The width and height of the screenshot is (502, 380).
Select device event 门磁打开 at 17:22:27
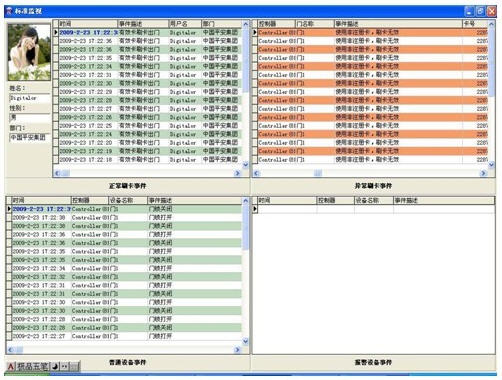(127, 336)
